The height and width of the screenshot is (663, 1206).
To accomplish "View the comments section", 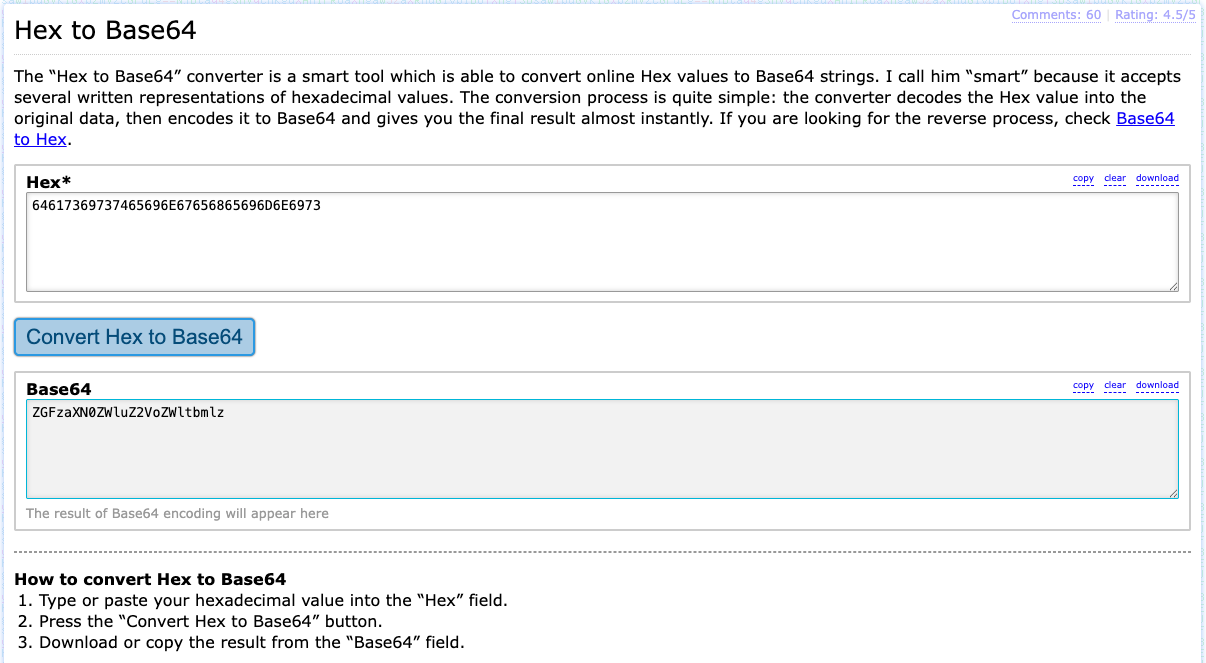I will tap(1056, 15).
